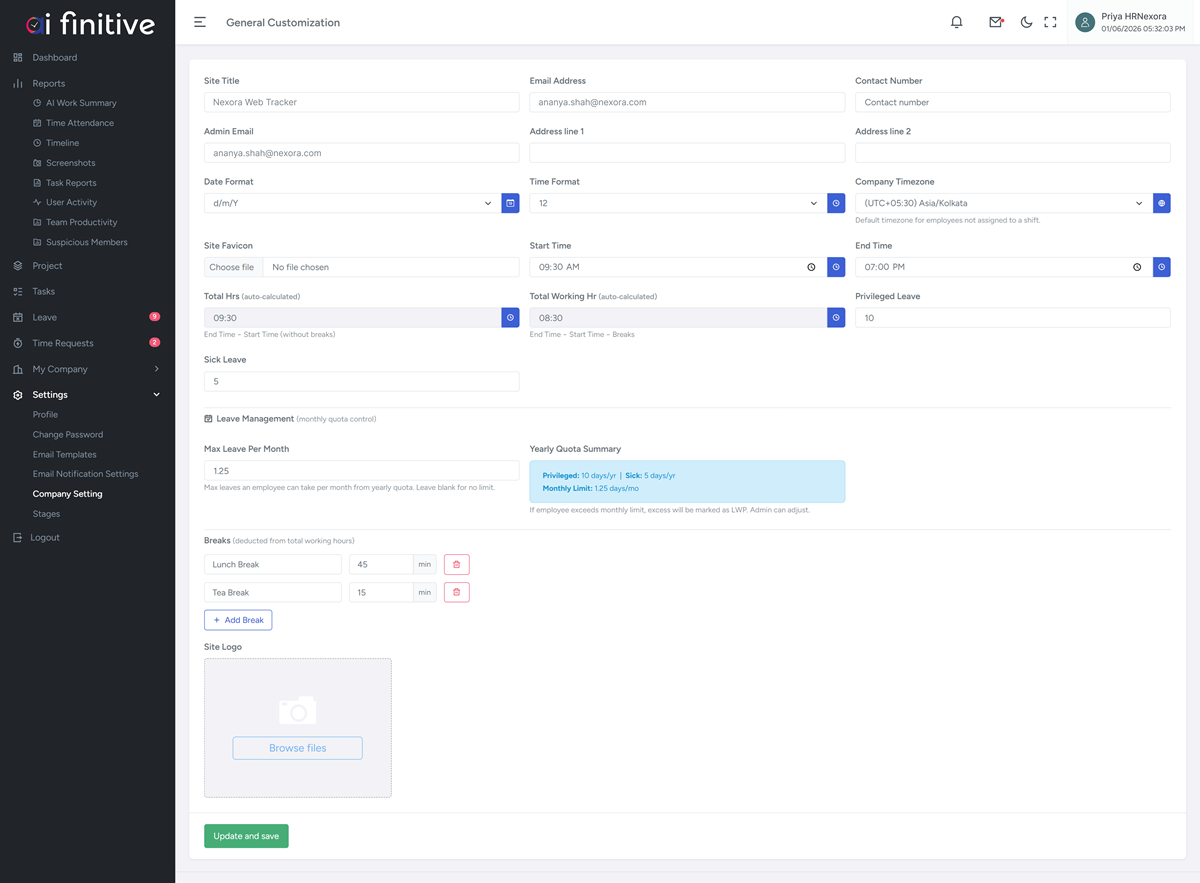Enter fullscreen mode via the frame icon
This screenshot has width=1200, height=883.
[1050, 22]
